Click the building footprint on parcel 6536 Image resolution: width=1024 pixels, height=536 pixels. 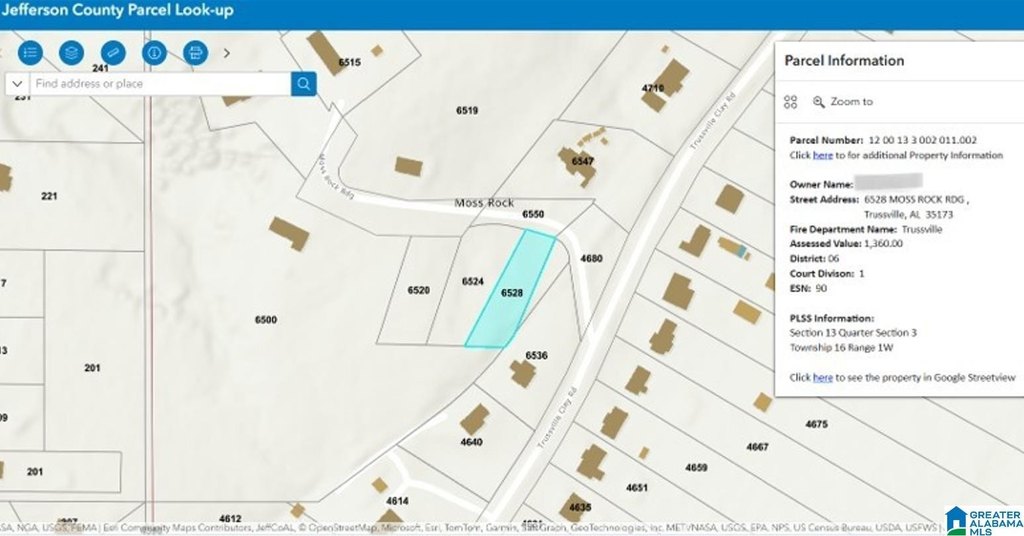point(522,373)
